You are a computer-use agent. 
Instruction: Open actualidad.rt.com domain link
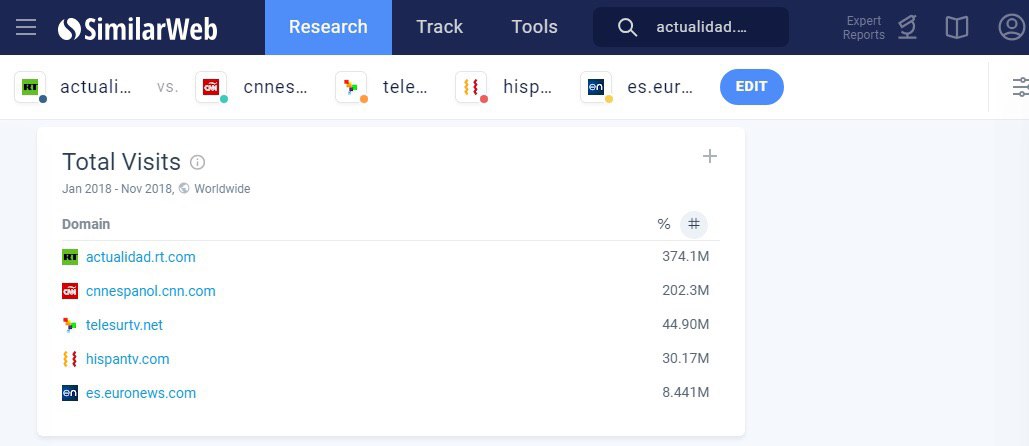140,257
